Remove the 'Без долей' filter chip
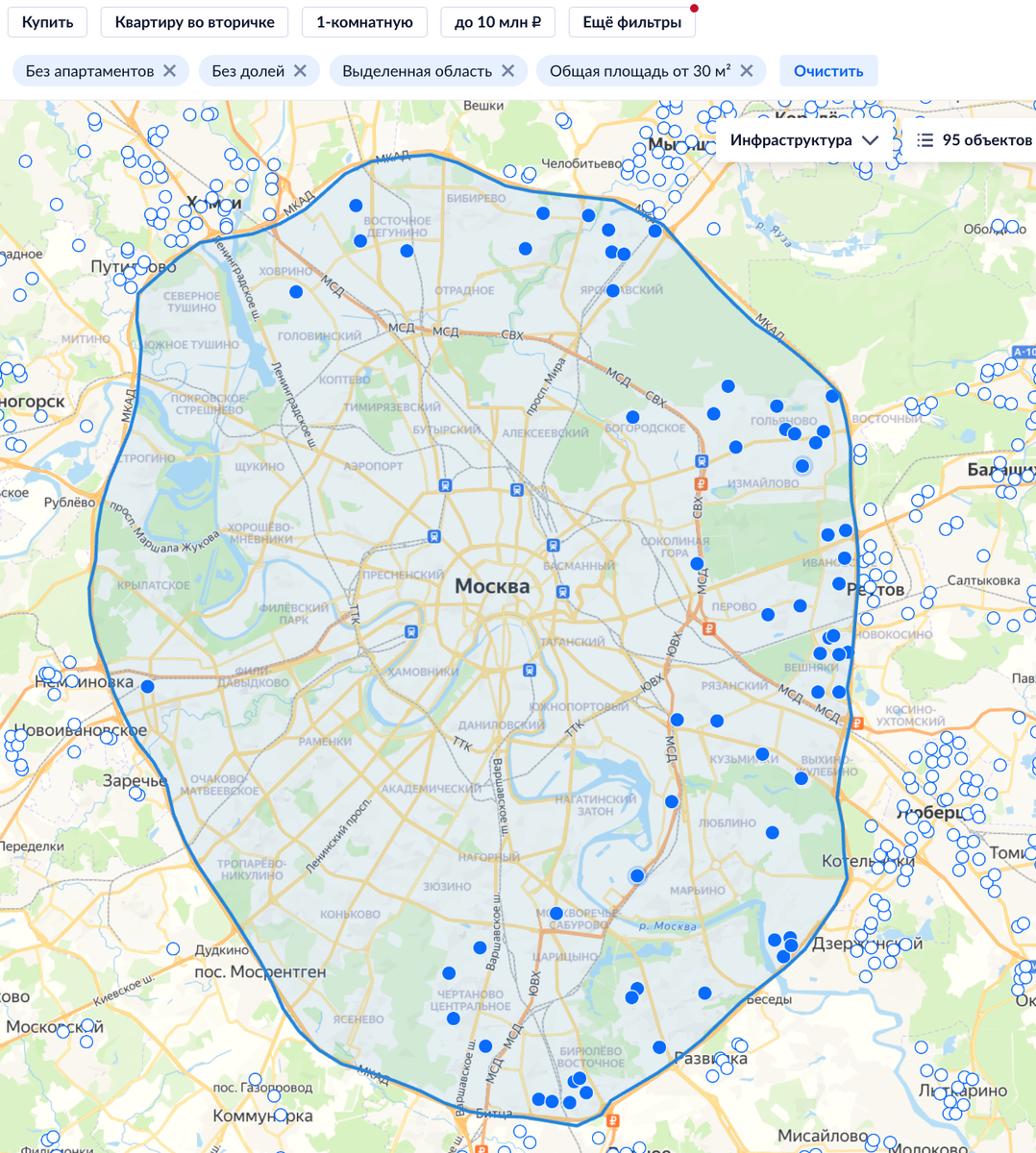The width and height of the screenshot is (1036, 1153). [300, 71]
